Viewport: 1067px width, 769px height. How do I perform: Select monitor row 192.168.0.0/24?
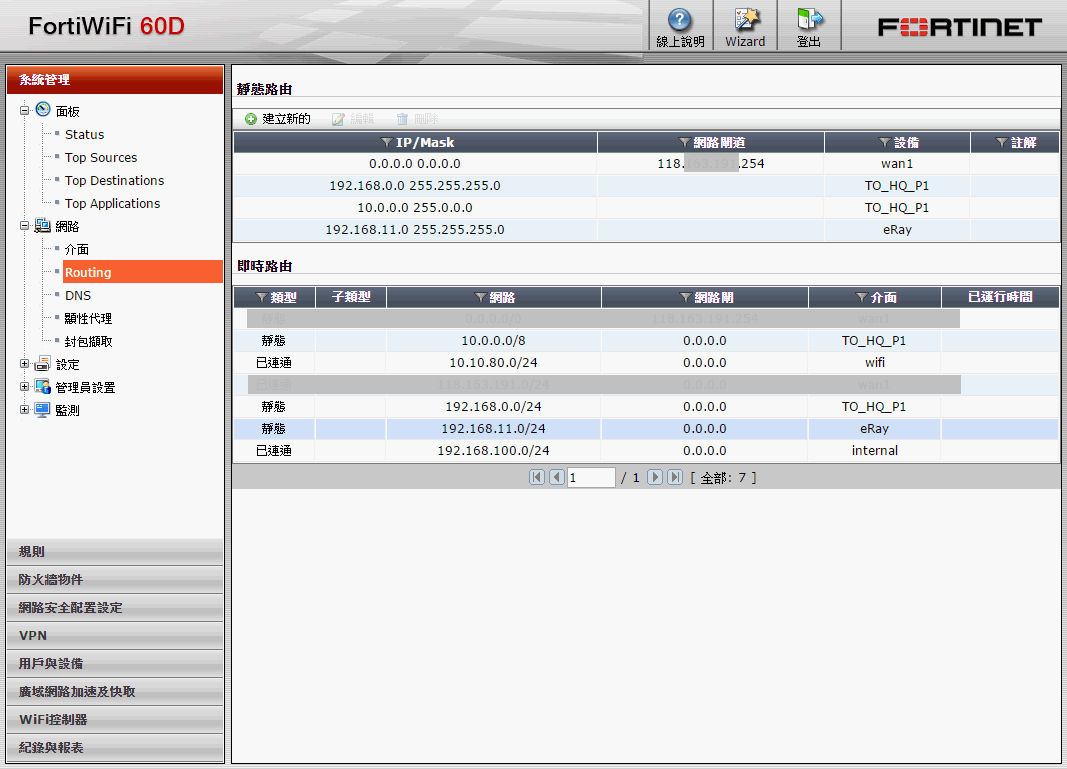646,406
